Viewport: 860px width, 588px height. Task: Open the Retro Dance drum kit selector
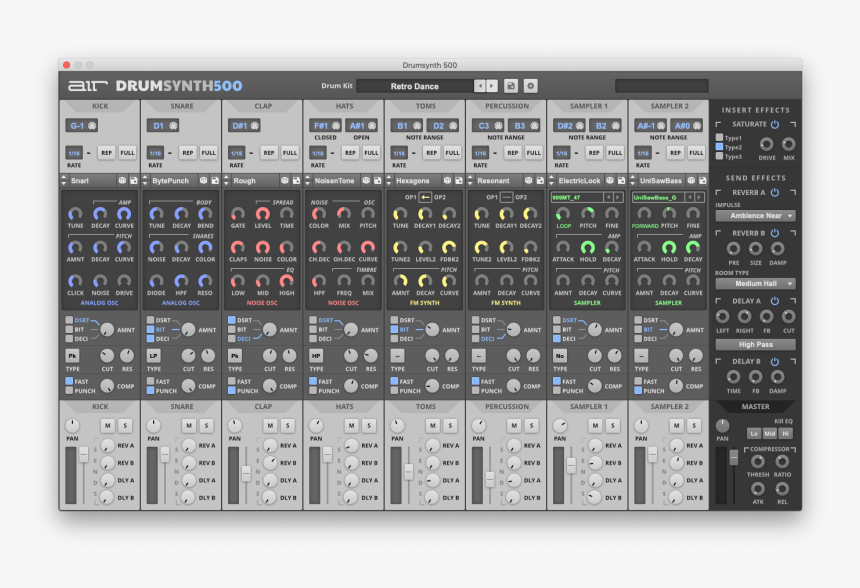click(x=415, y=86)
